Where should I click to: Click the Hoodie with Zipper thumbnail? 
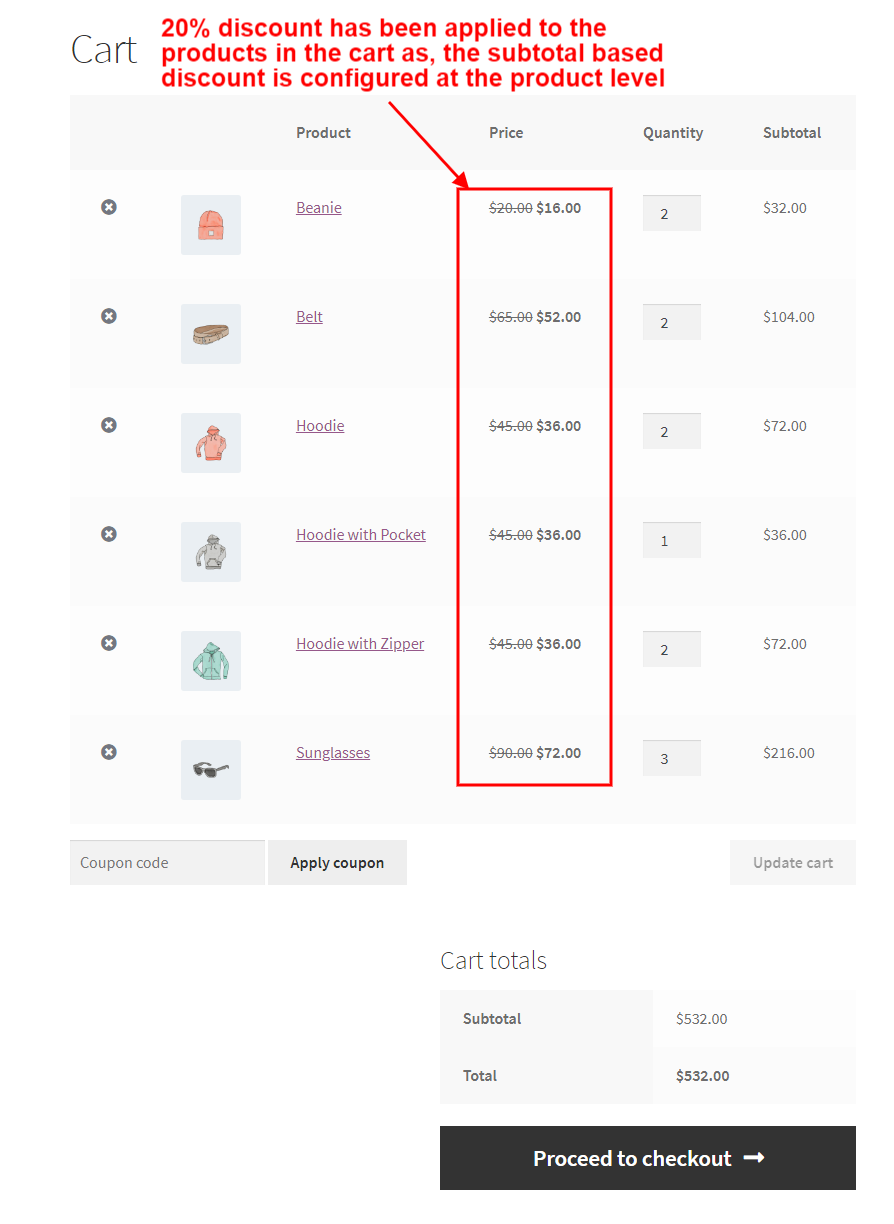[210, 661]
